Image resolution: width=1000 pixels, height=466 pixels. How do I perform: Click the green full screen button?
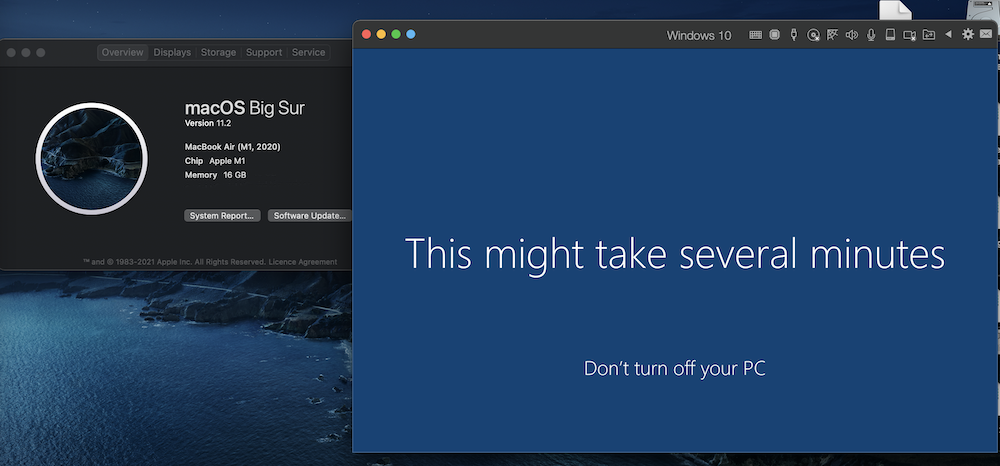396,34
